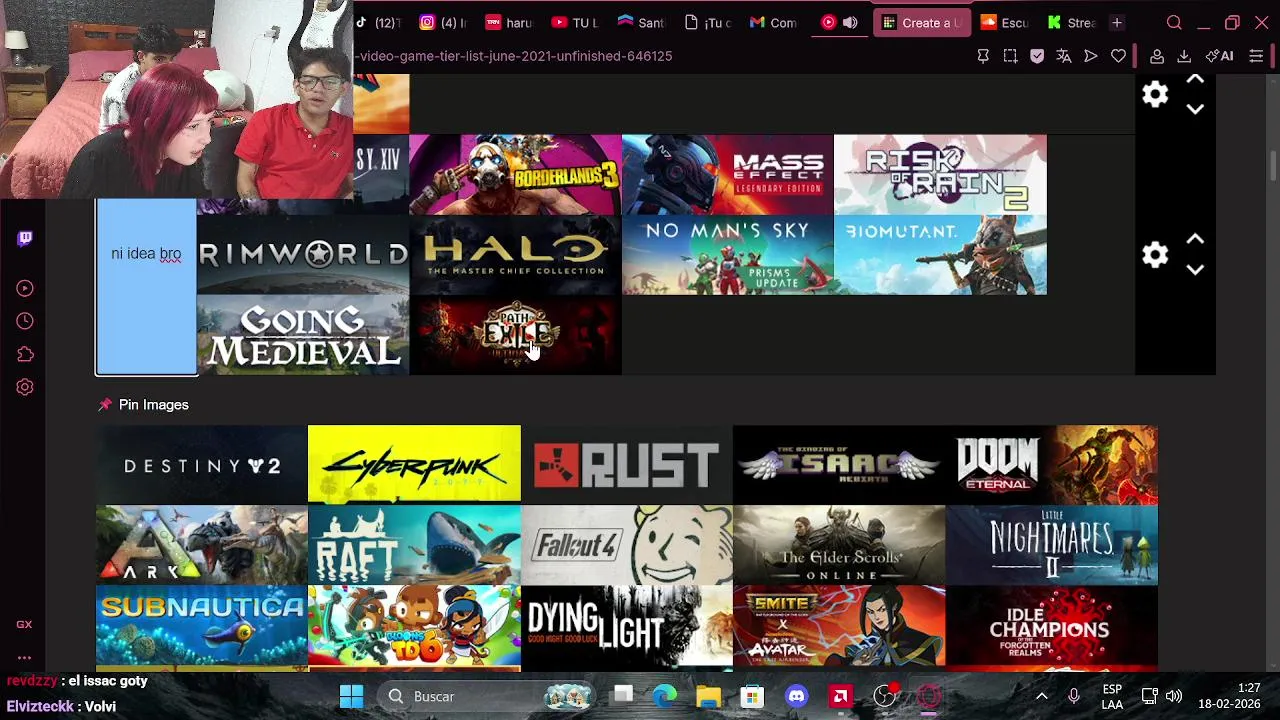Pick the Cyberpunk image

pos(414,464)
